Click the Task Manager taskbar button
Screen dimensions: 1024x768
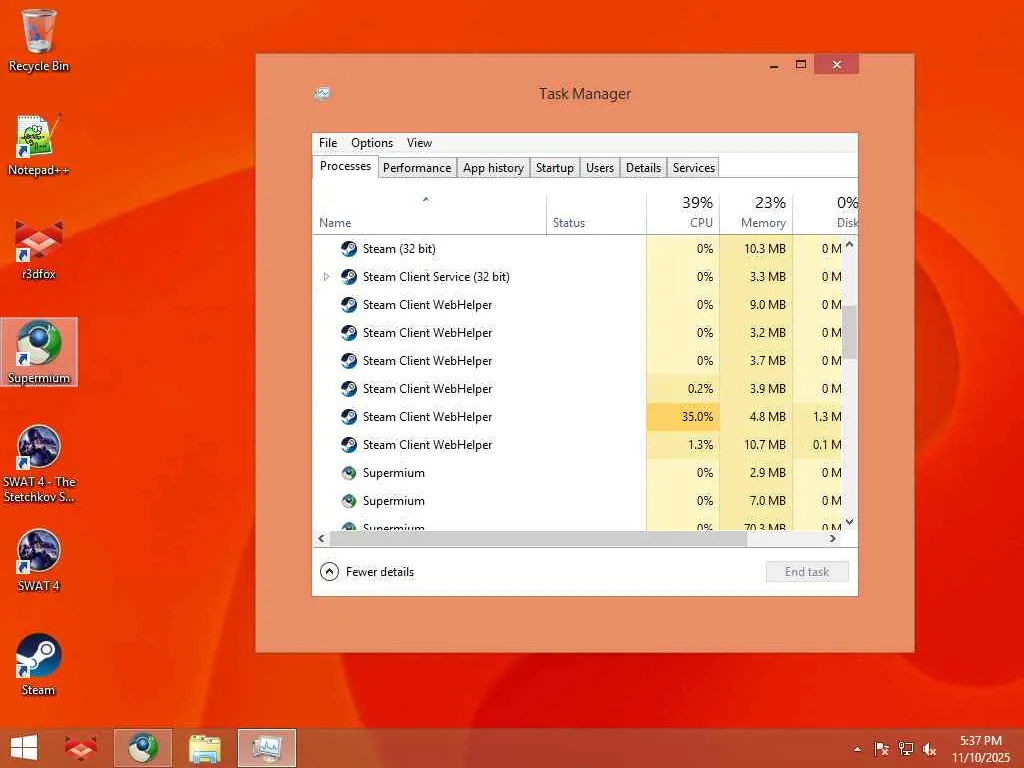267,748
